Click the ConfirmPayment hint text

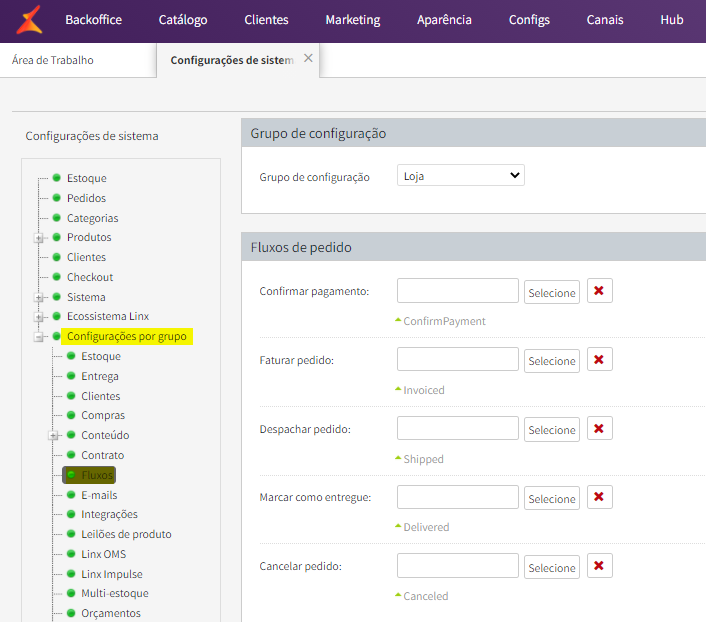(x=444, y=321)
